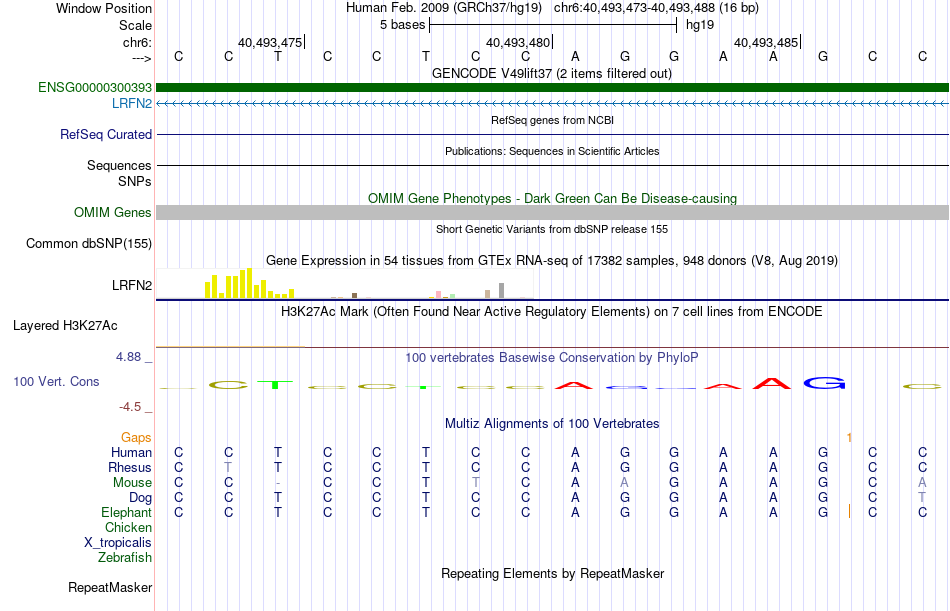Open Common dbSNP(155) track label
Image resolution: width=950 pixels, height=611 pixels.
click(x=89, y=244)
